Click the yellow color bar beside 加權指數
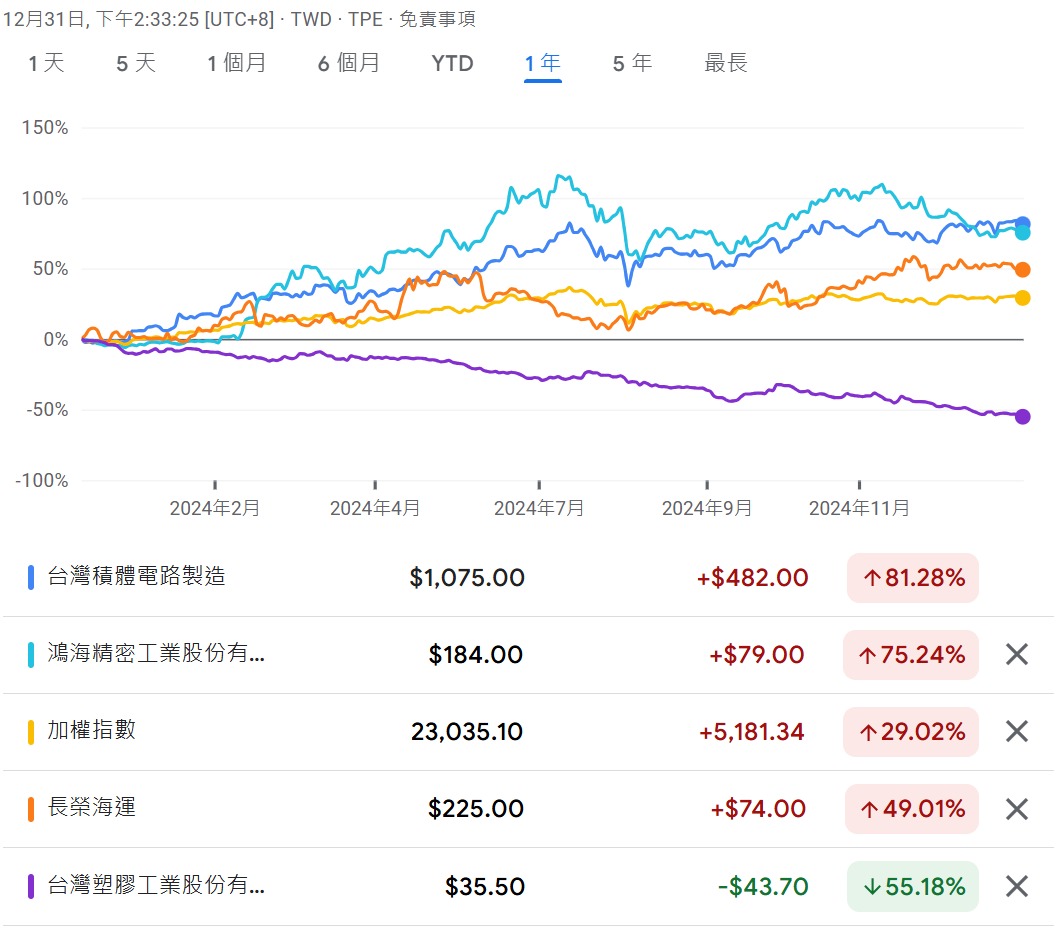This screenshot has width=1057, height=930. coord(31,732)
